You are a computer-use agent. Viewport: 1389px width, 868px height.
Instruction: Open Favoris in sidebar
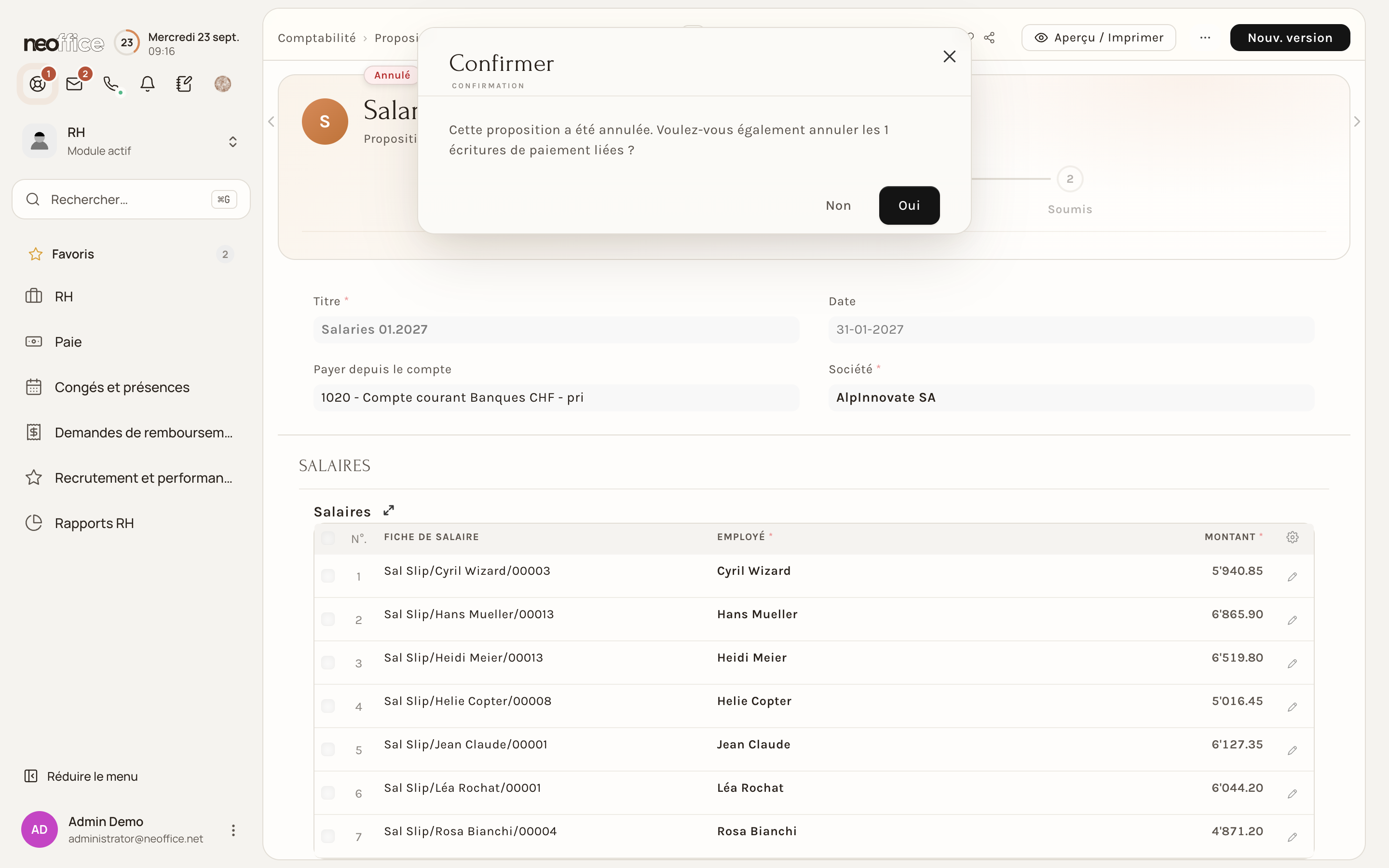tap(131, 254)
